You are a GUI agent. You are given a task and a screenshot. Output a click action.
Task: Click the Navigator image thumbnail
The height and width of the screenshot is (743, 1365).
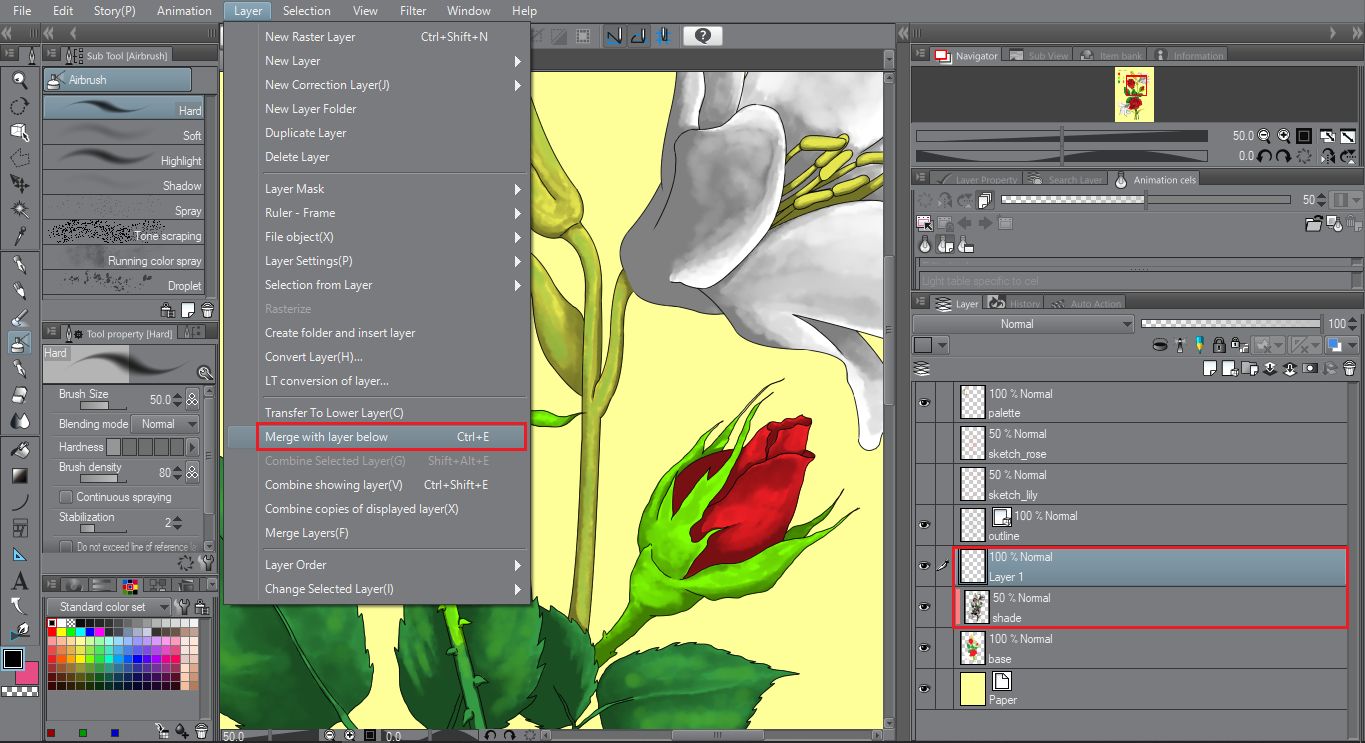pyautogui.click(x=1134, y=95)
